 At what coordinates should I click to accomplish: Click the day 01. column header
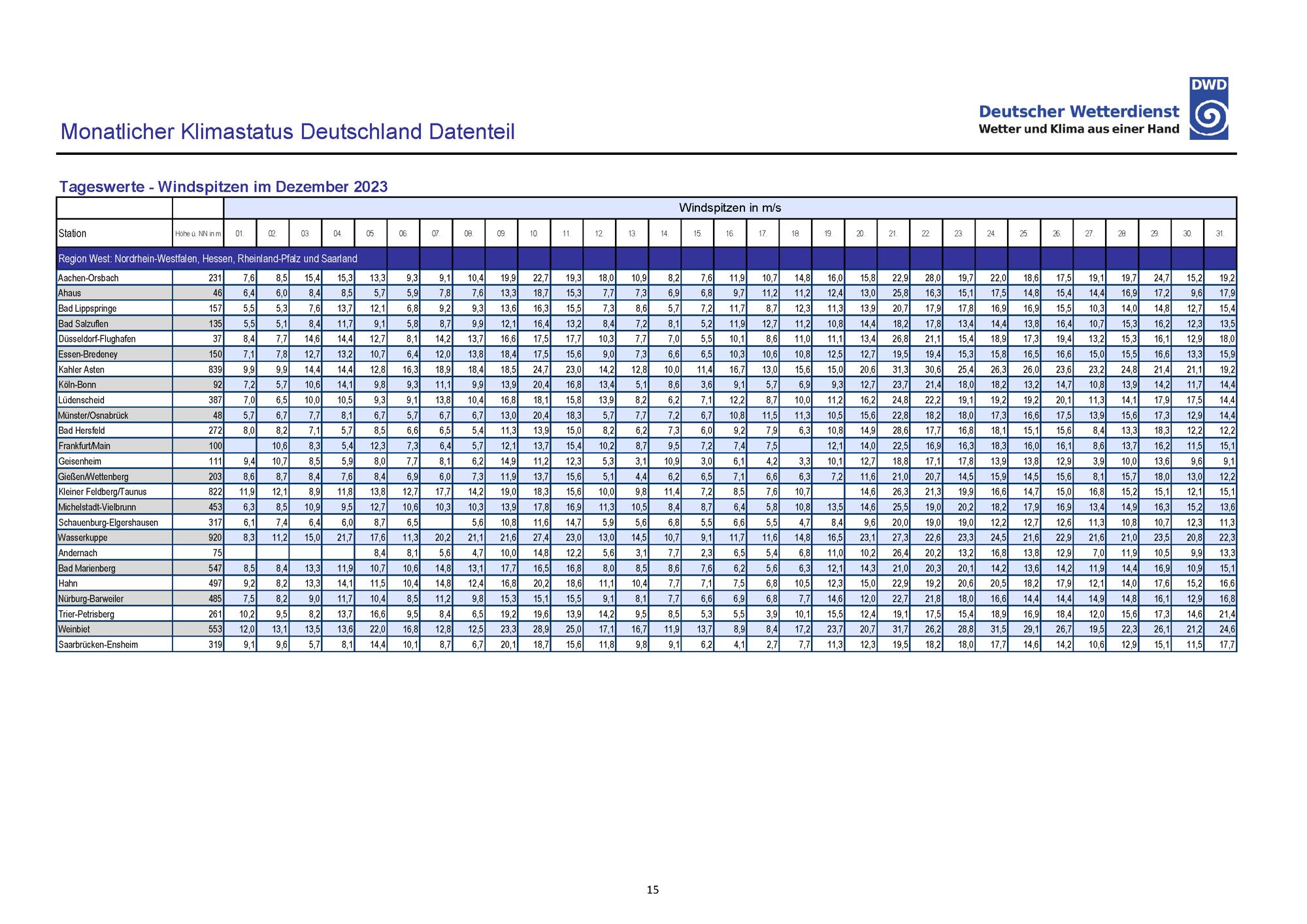coord(240,234)
